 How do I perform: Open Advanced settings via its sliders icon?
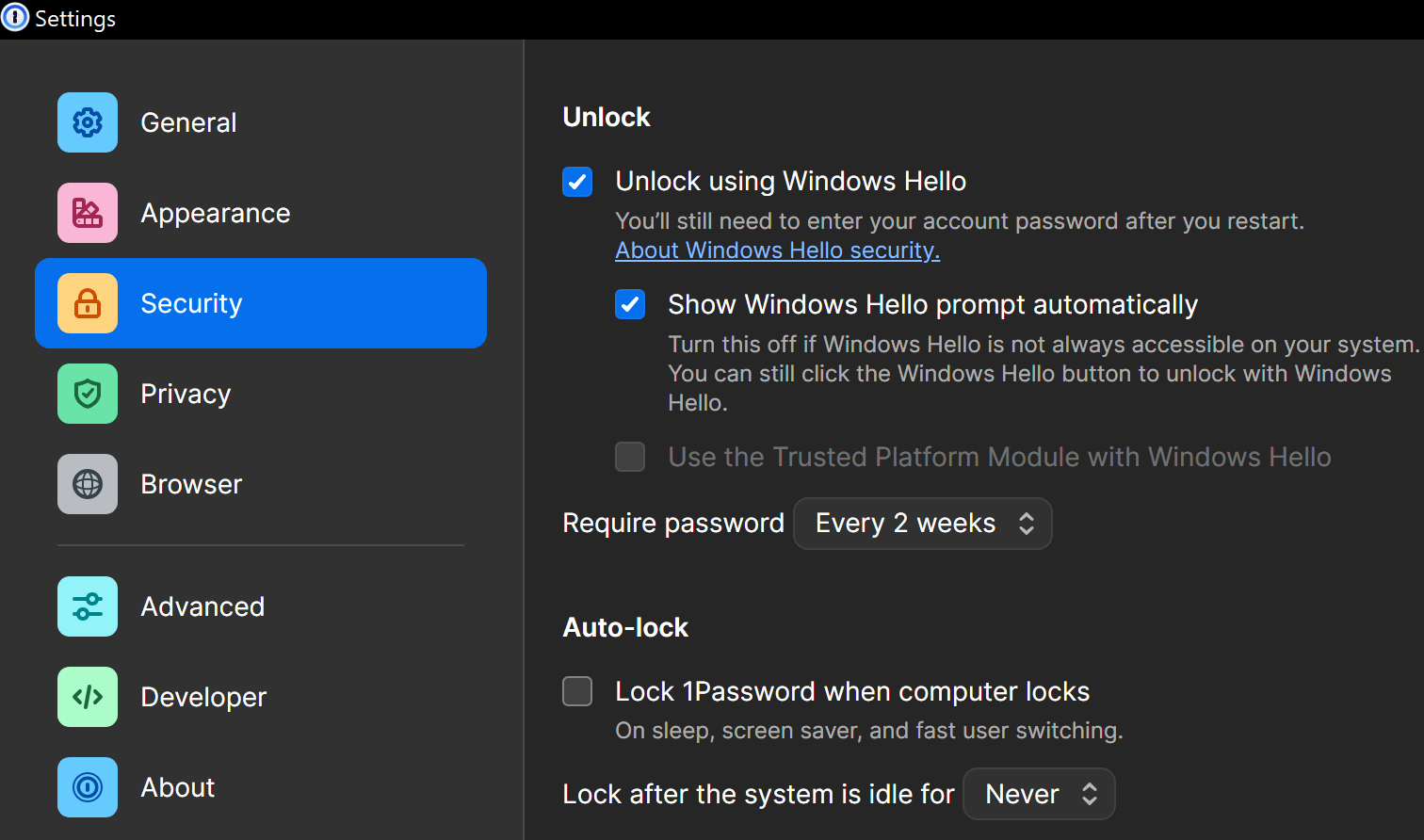87,606
